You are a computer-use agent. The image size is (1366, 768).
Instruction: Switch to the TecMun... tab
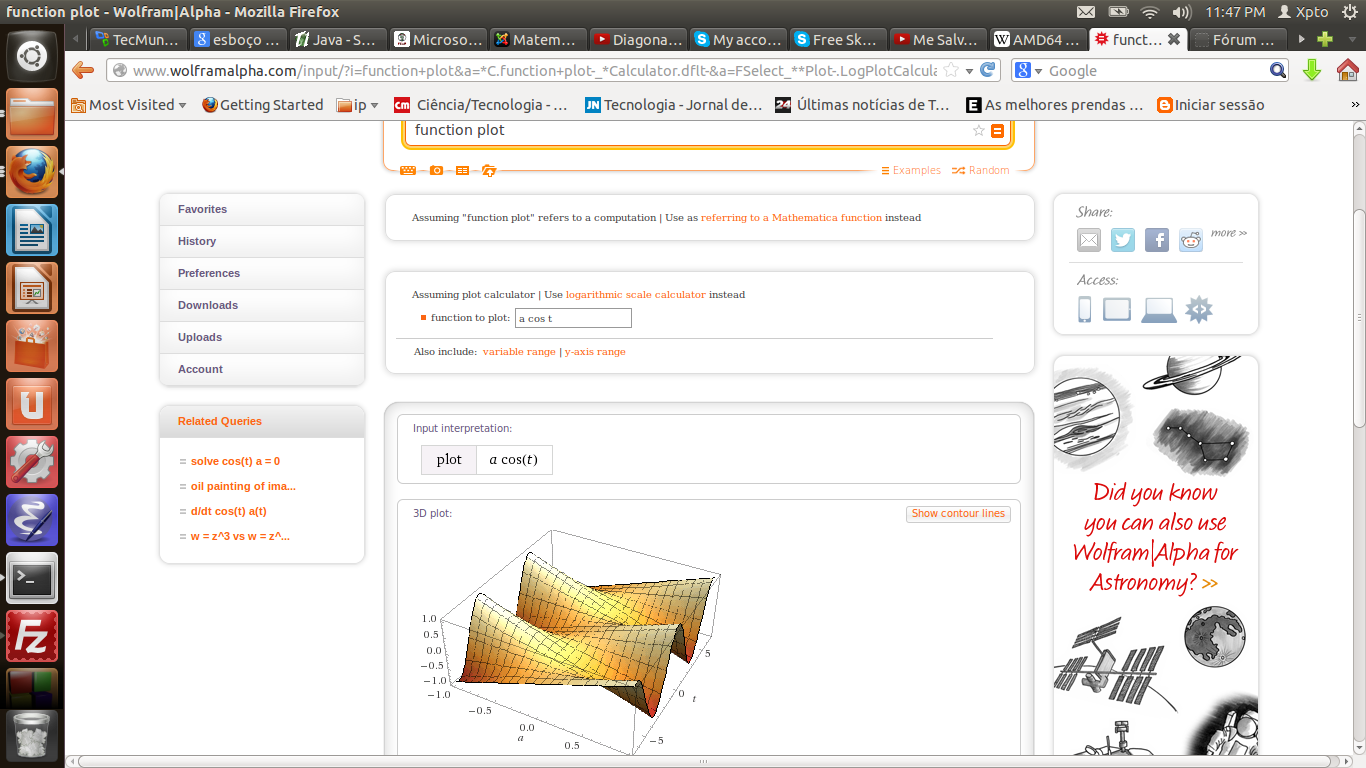coord(138,40)
